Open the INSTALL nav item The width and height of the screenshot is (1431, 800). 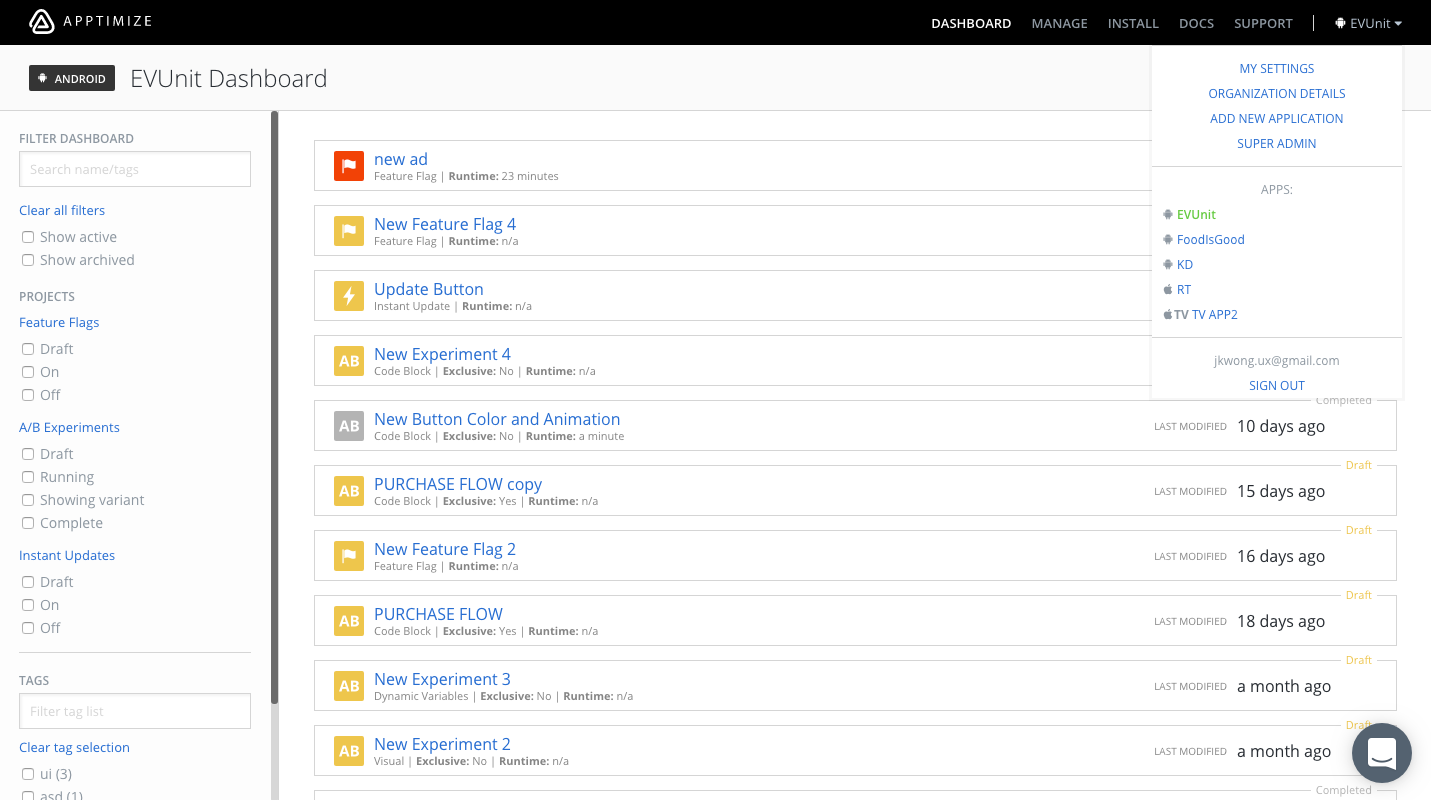1133,23
